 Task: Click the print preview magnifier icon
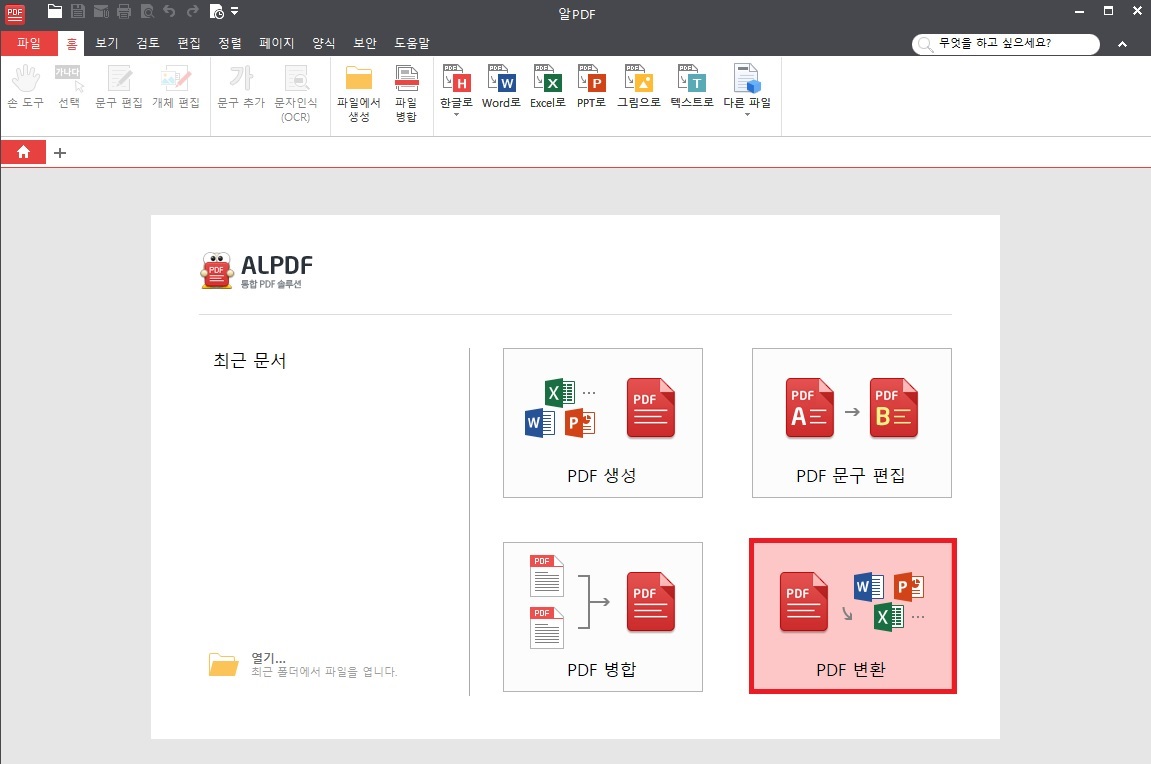pyautogui.click(x=147, y=11)
